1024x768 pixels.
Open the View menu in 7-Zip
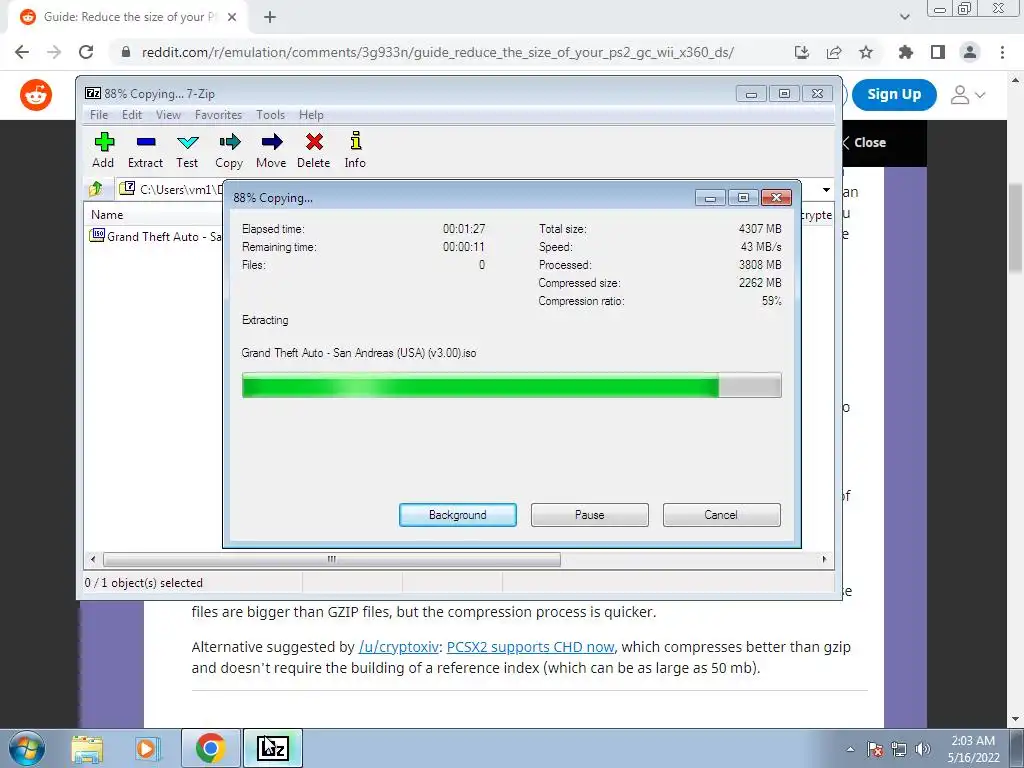(x=168, y=115)
